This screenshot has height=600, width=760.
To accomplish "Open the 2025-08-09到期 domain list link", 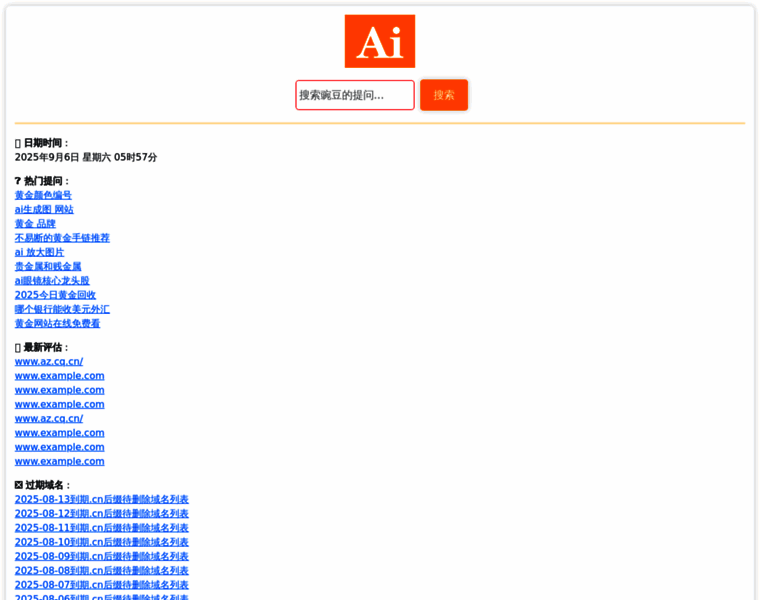I will pos(102,556).
